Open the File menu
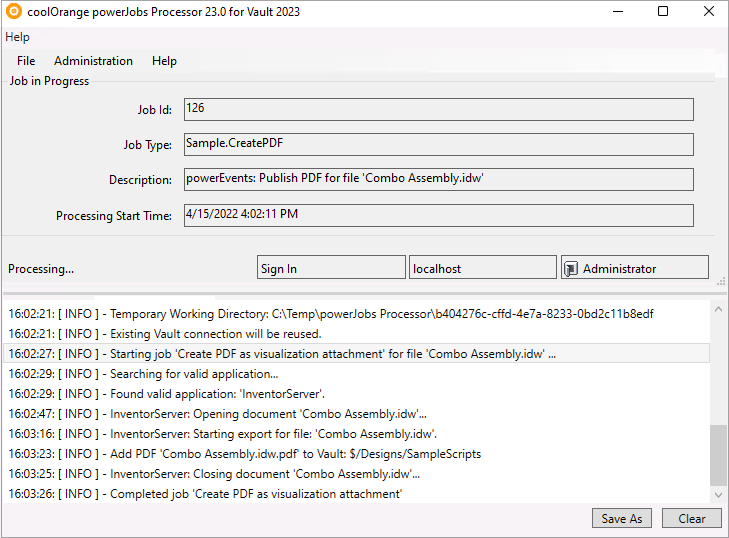This screenshot has width=729, height=538. pos(26,61)
